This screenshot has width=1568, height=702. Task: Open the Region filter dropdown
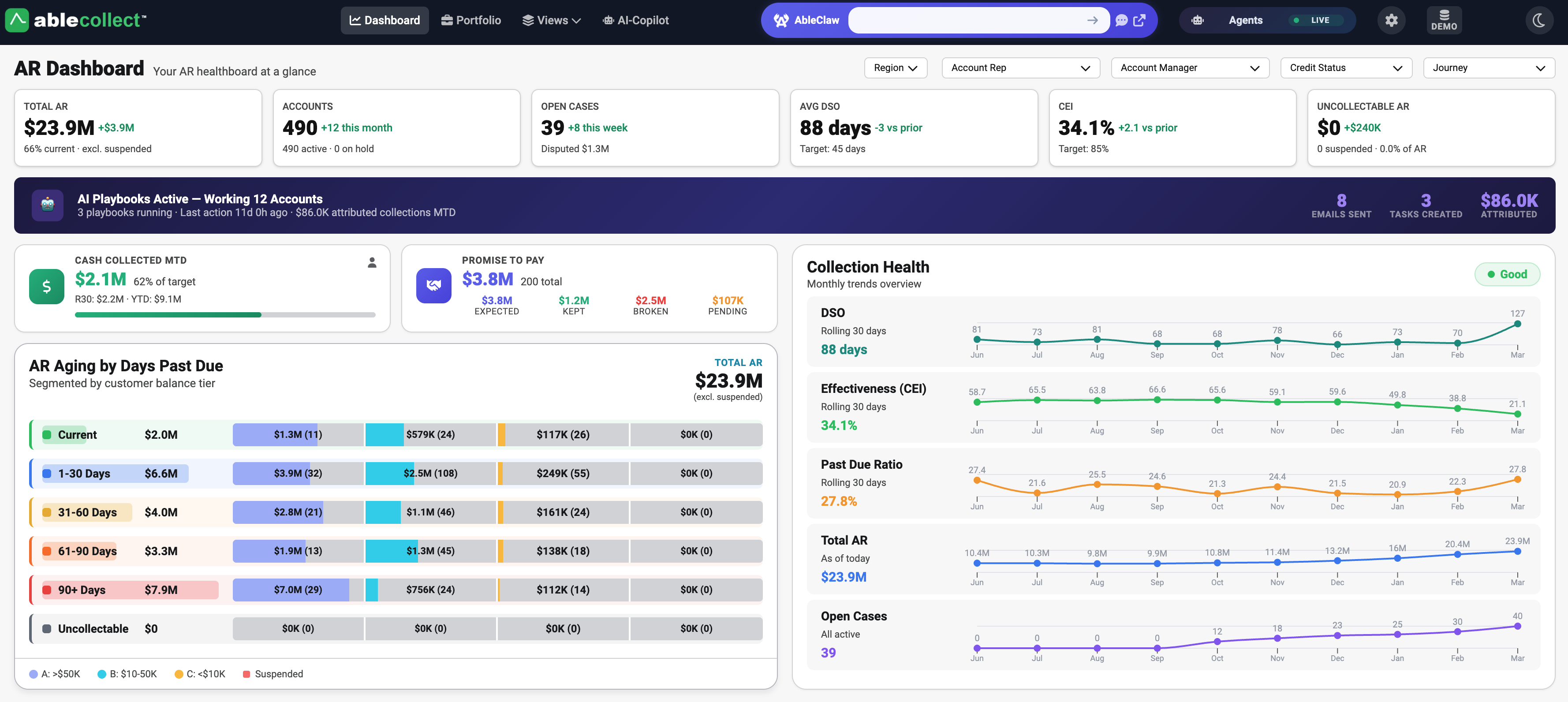click(x=895, y=67)
